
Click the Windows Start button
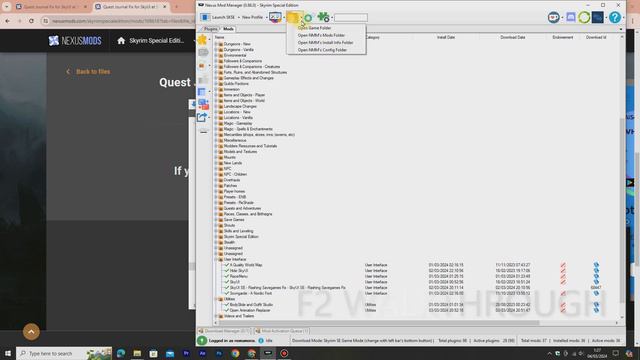(x=8, y=353)
